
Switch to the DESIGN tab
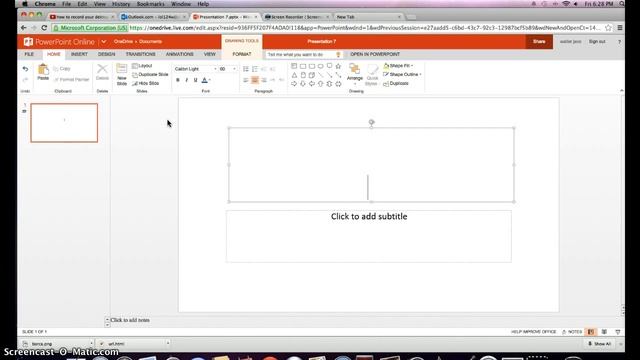[x=107, y=54]
